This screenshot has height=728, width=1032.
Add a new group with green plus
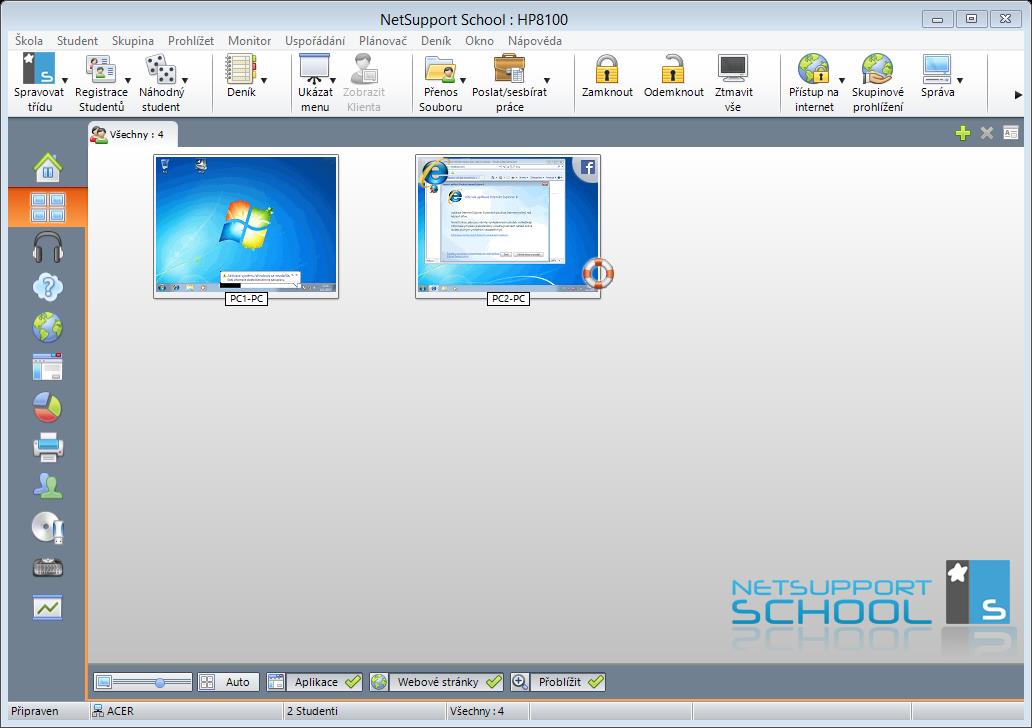pyautogui.click(x=963, y=133)
